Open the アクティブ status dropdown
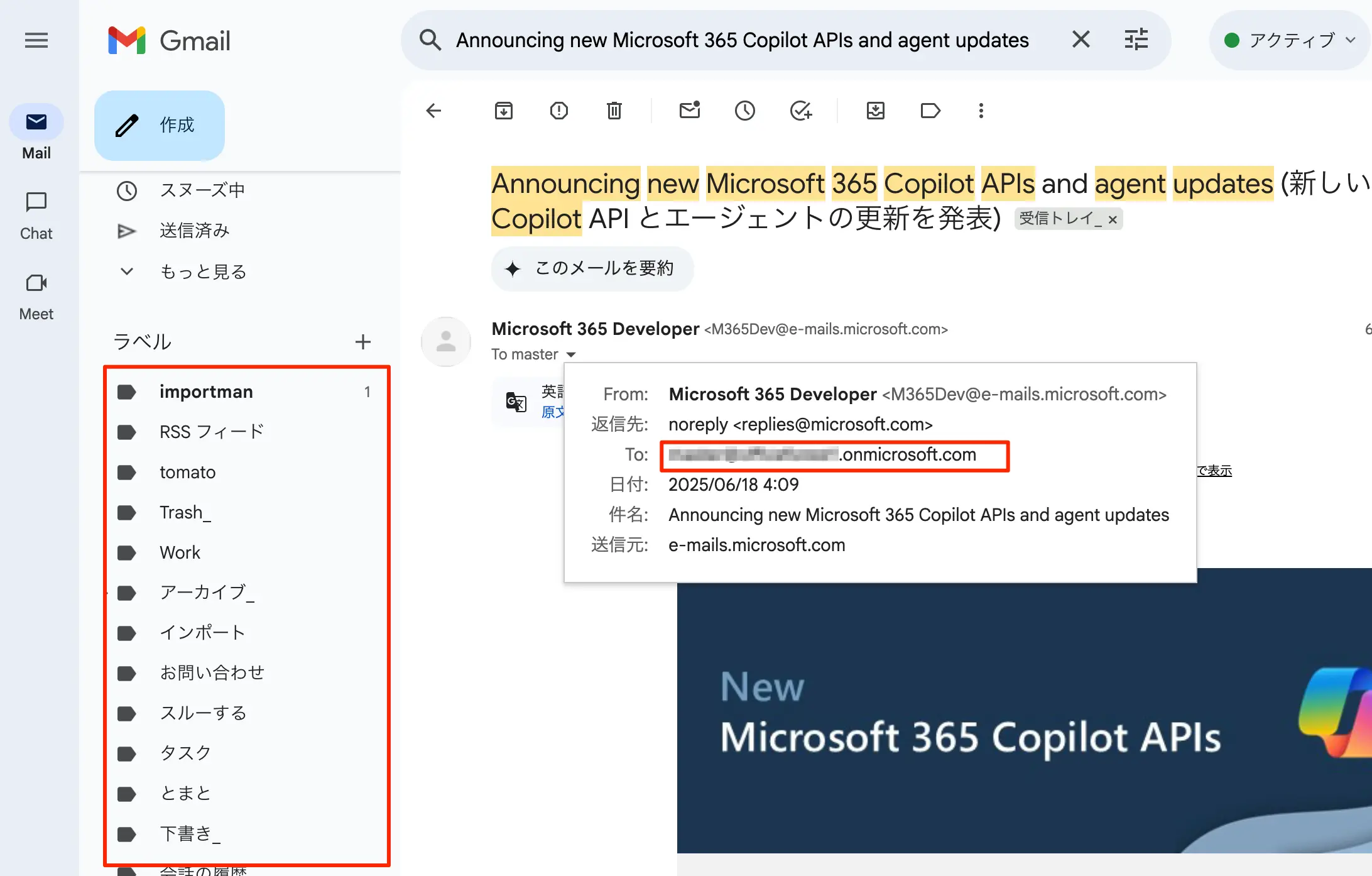The image size is (1372, 876). 1290,41
